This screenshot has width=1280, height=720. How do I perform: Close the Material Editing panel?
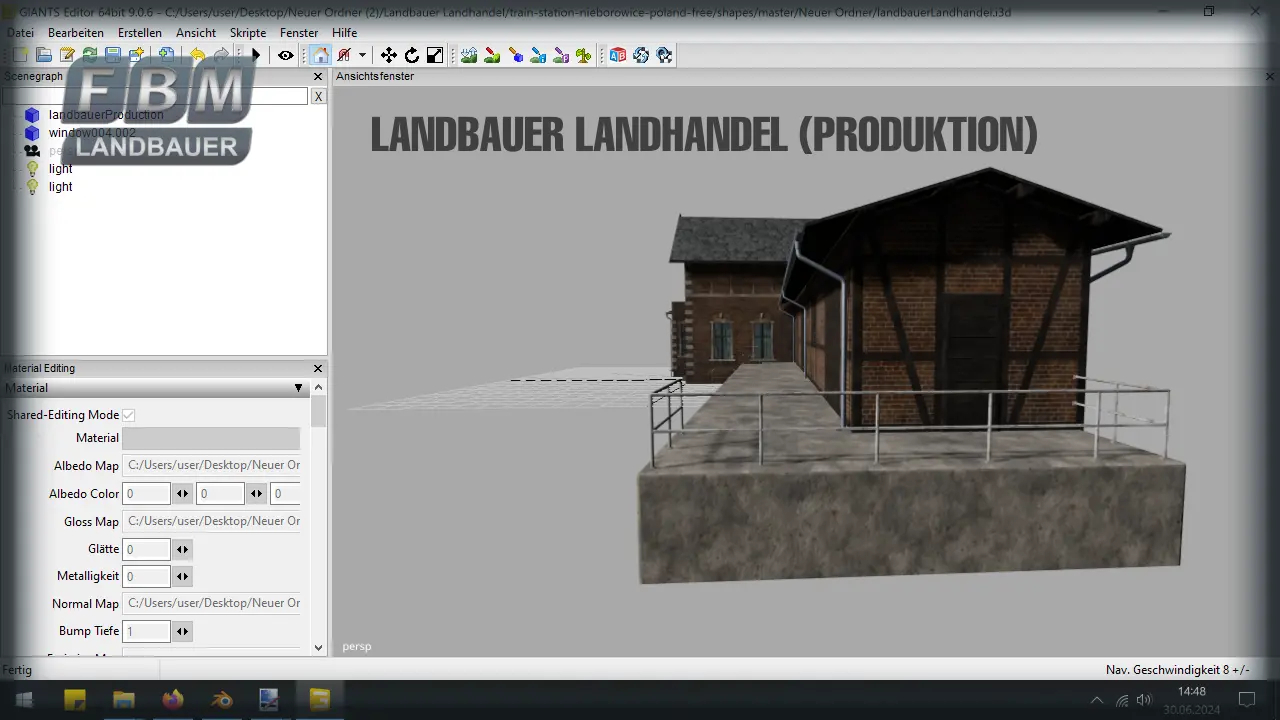[318, 368]
